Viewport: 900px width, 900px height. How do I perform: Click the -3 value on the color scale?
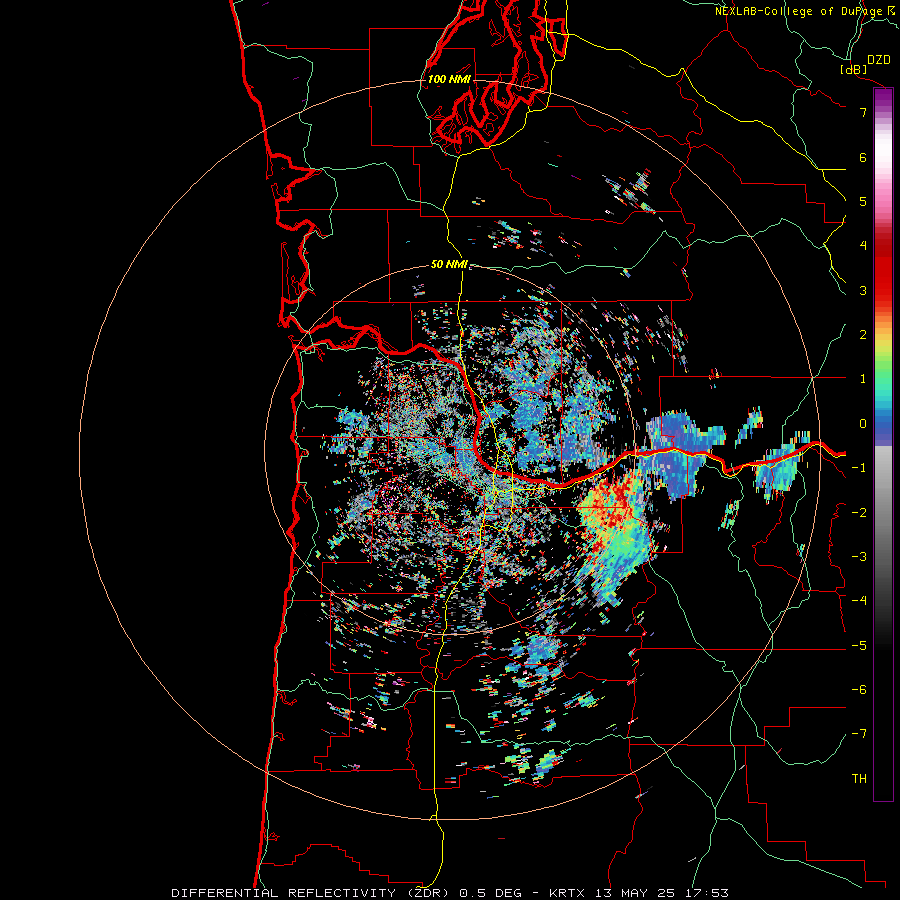pyautogui.click(x=859, y=557)
